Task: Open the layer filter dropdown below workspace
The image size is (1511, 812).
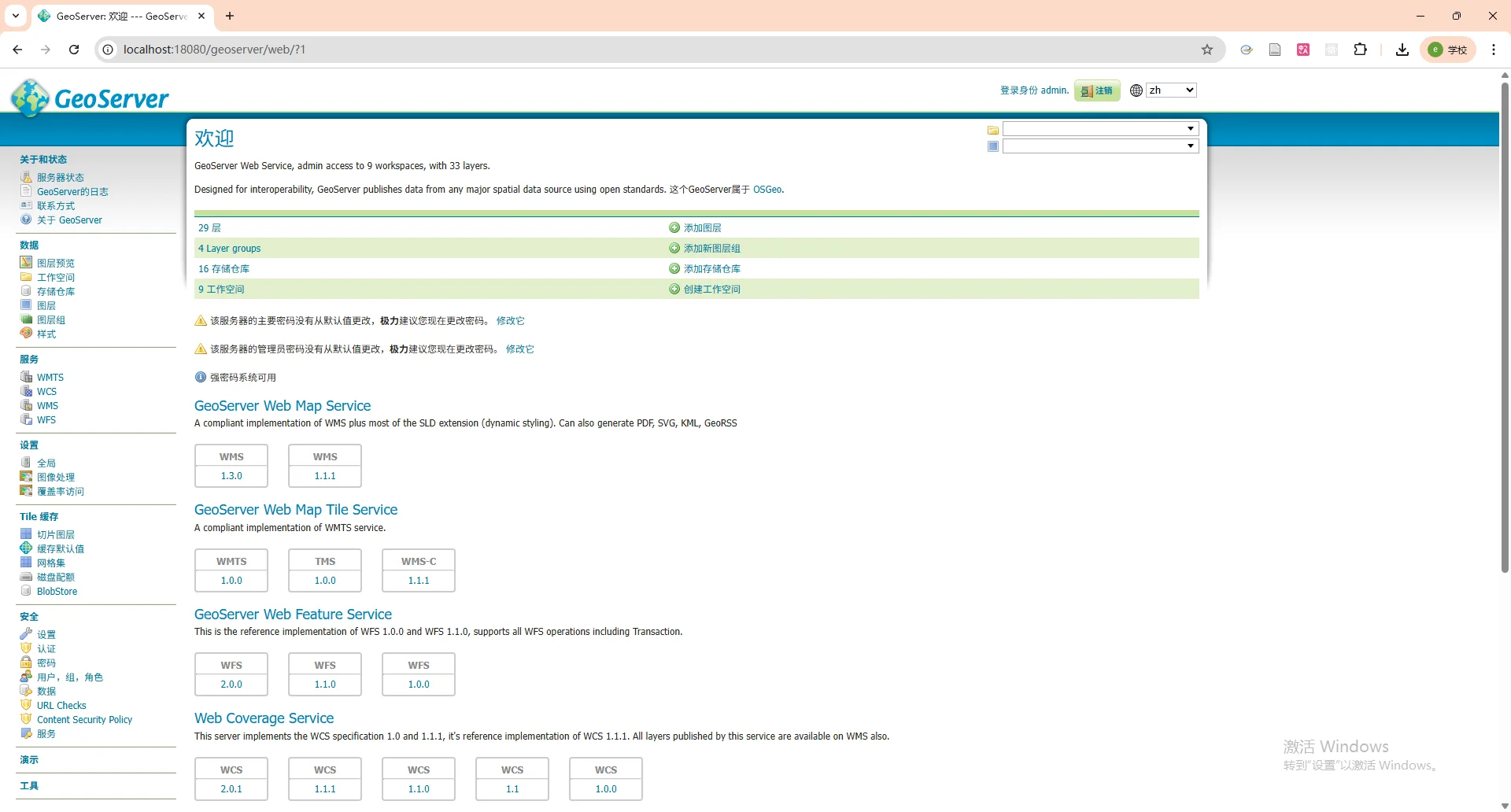Action: coord(1099,146)
